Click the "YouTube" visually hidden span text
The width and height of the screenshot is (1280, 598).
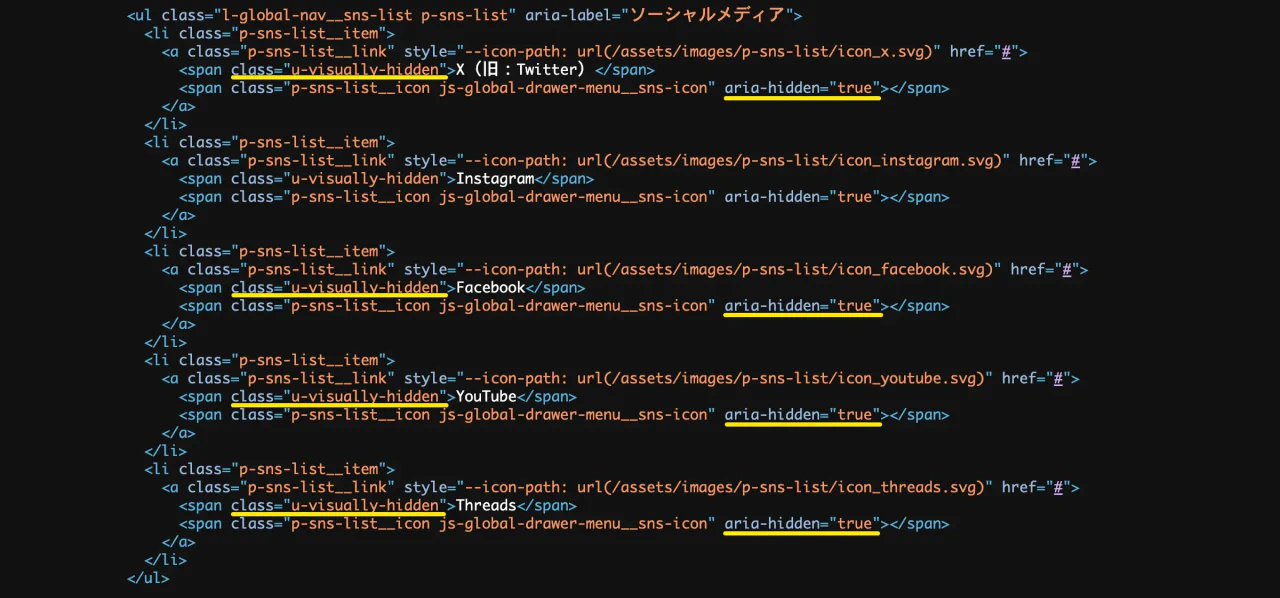(x=486, y=397)
